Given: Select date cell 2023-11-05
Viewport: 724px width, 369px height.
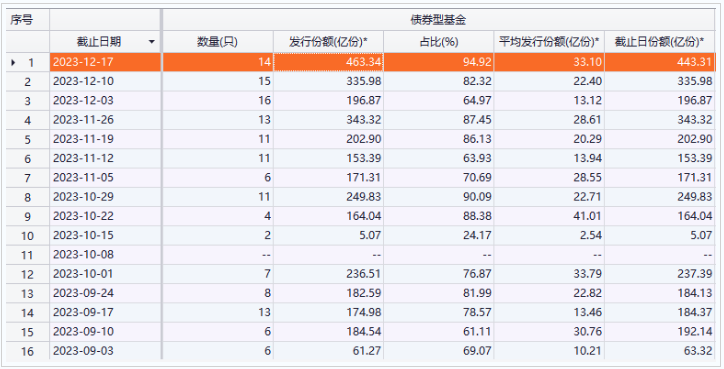Looking at the screenshot, I should click(105, 178).
